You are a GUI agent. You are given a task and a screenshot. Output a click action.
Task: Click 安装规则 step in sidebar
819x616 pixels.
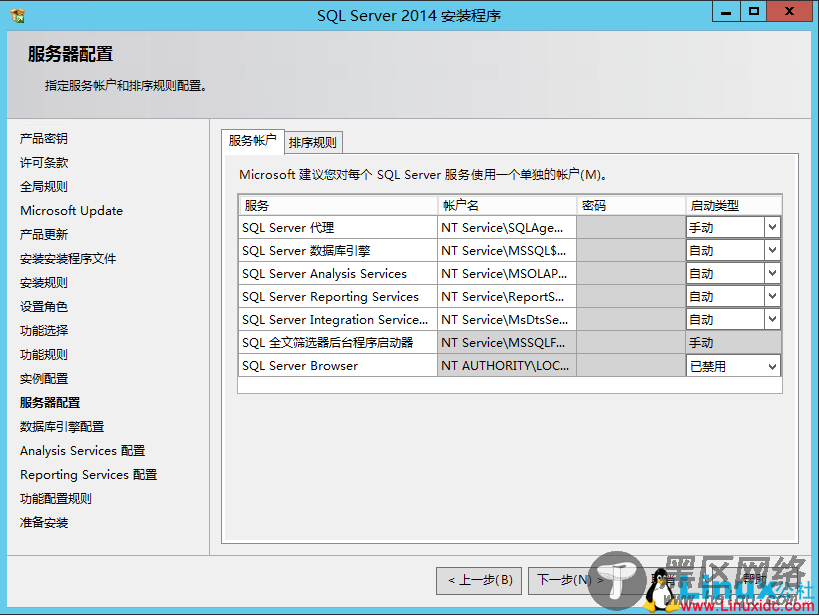[44, 283]
